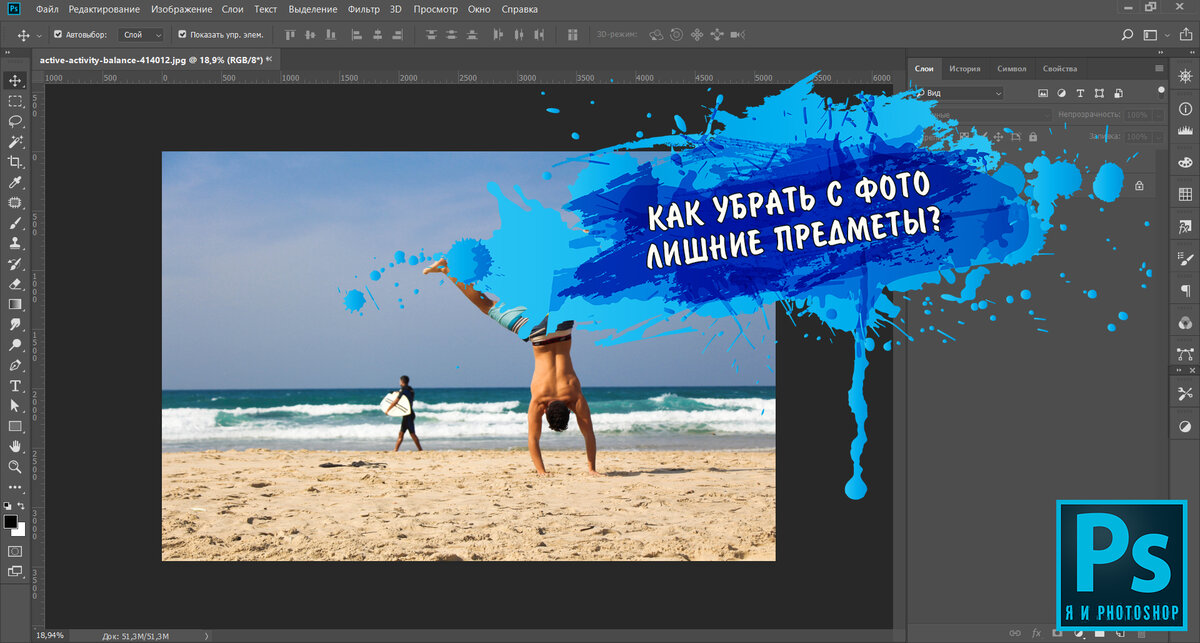Select the Horizontal Type tool
Image resolution: width=1200 pixels, height=643 pixels.
pos(15,386)
